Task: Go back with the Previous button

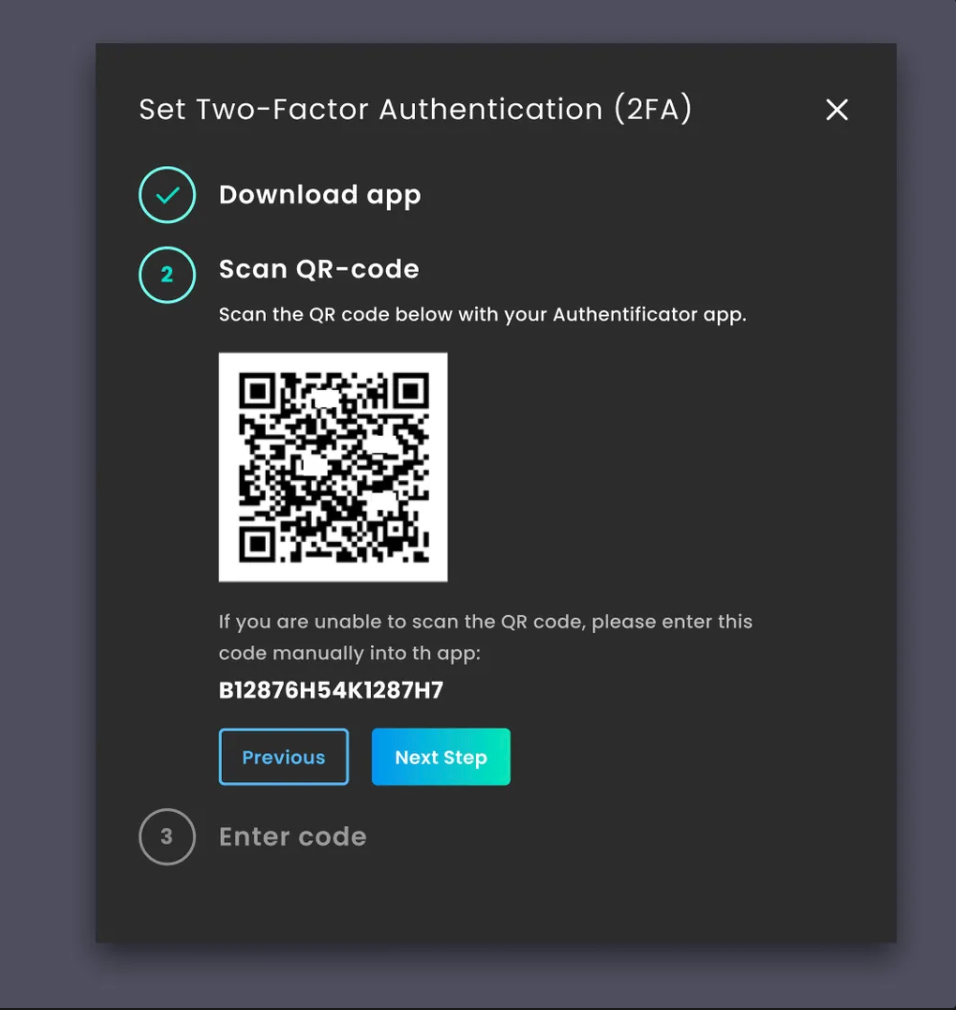Action: pyautogui.click(x=283, y=757)
